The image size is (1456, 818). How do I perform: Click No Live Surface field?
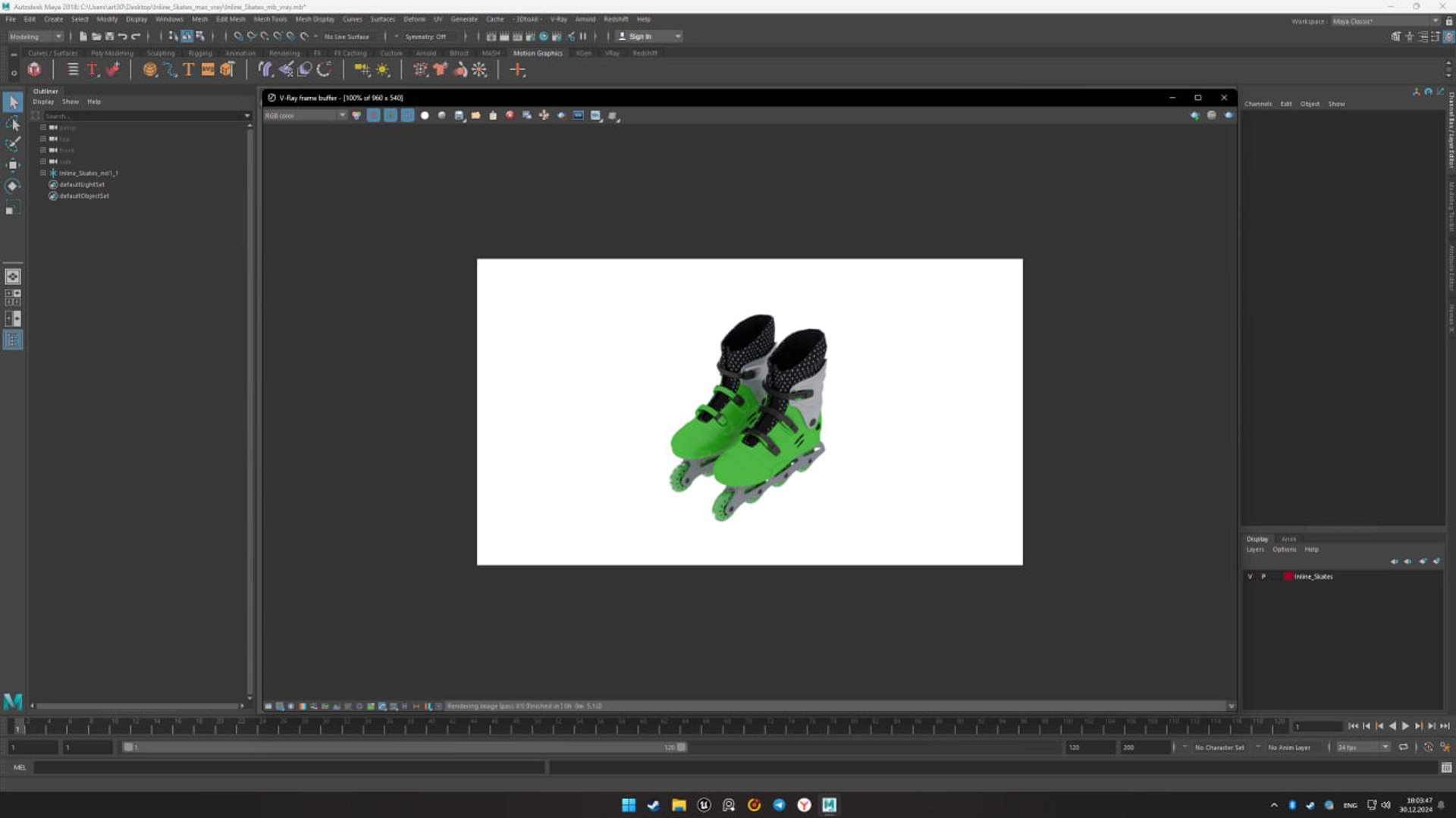tap(347, 36)
